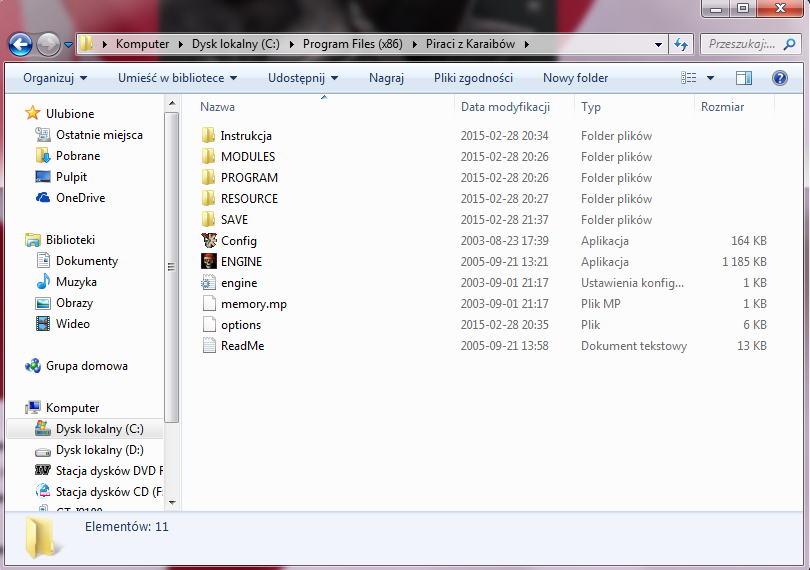The width and height of the screenshot is (810, 570).
Task: Expand arrow after Komputer breadcrumb
Action: pyautogui.click(x=181, y=44)
